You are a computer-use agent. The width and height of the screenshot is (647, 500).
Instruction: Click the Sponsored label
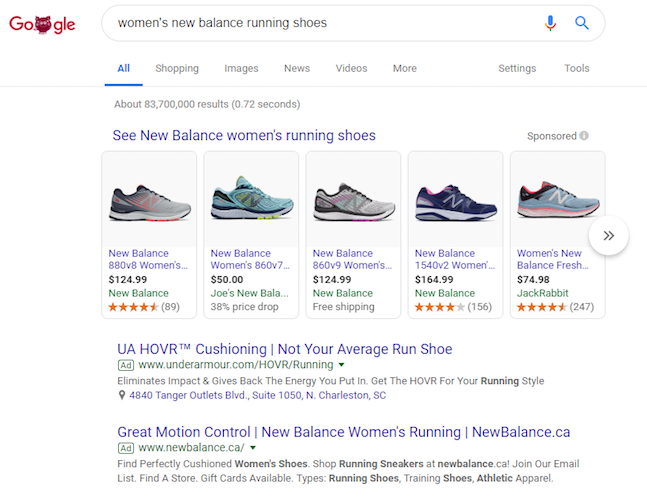pos(552,136)
